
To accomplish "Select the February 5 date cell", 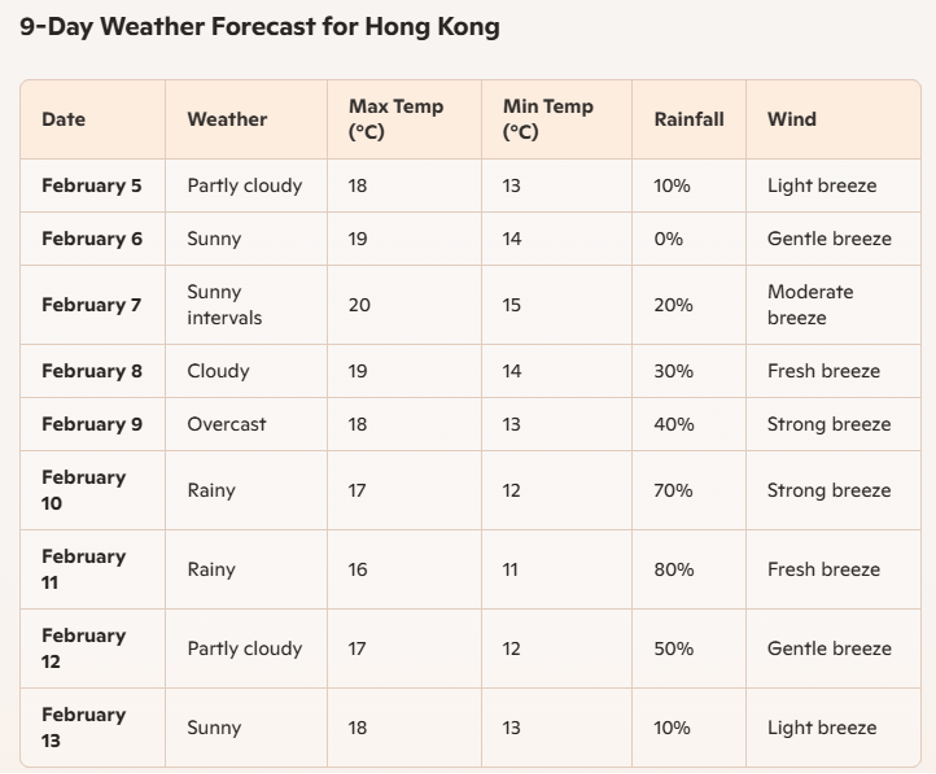I will click(x=92, y=186).
